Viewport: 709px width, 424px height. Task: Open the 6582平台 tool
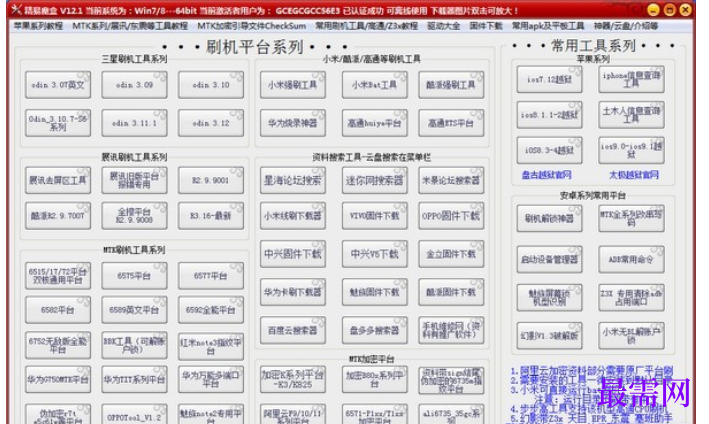pos(58,310)
